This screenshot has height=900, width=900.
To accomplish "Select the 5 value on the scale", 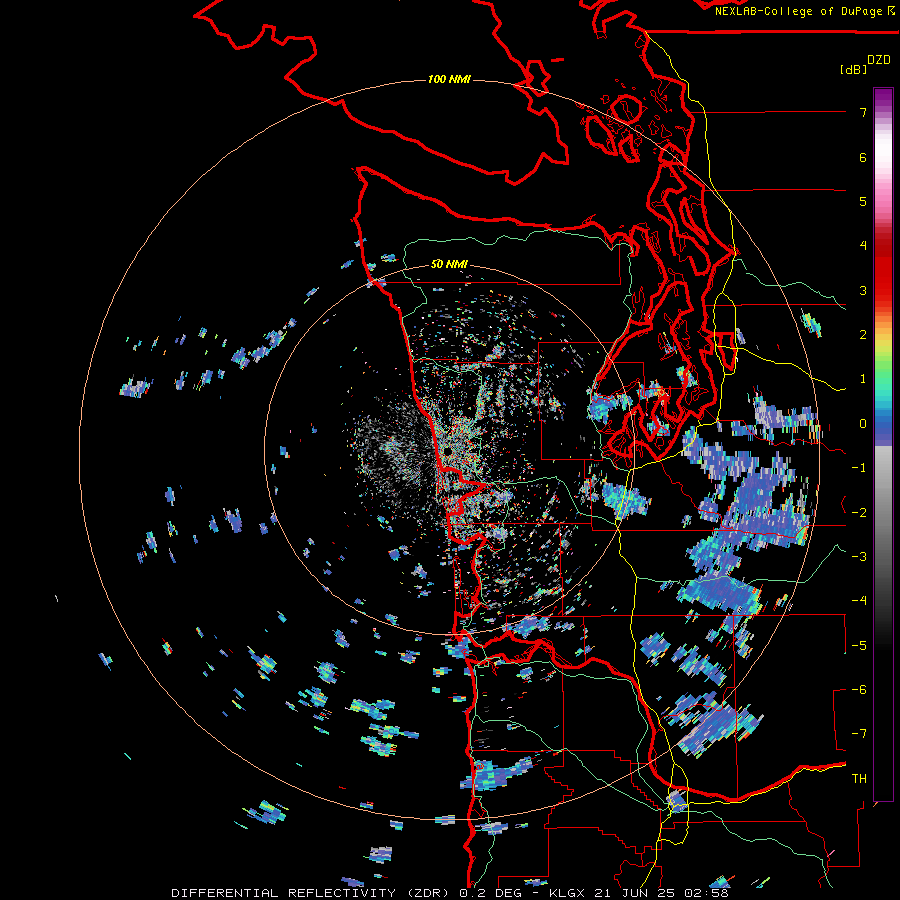I will (863, 201).
